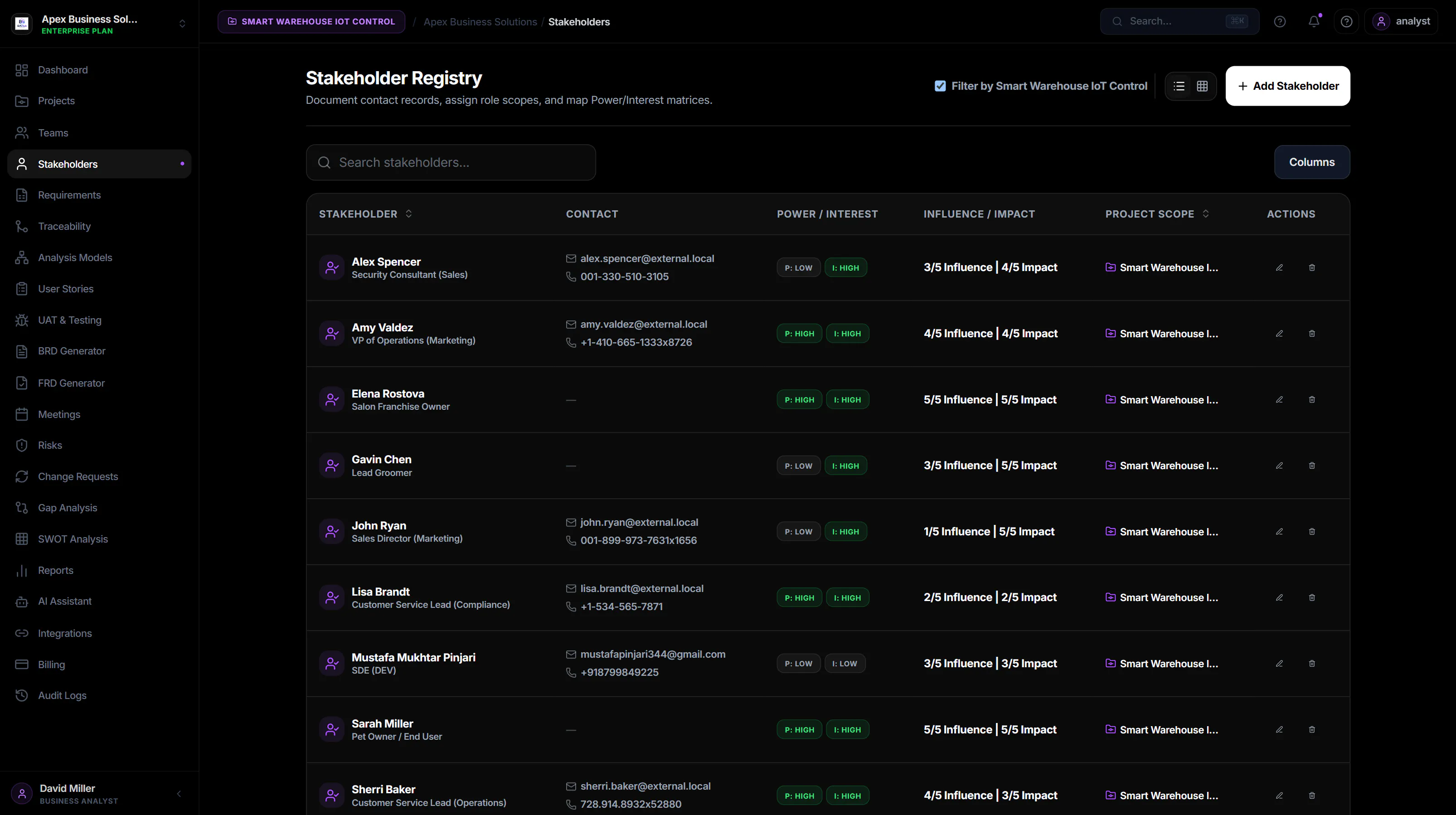This screenshot has height=815, width=1456.
Task: Click Apex Business Solutions breadcrumb link
Action: (480, 22)
